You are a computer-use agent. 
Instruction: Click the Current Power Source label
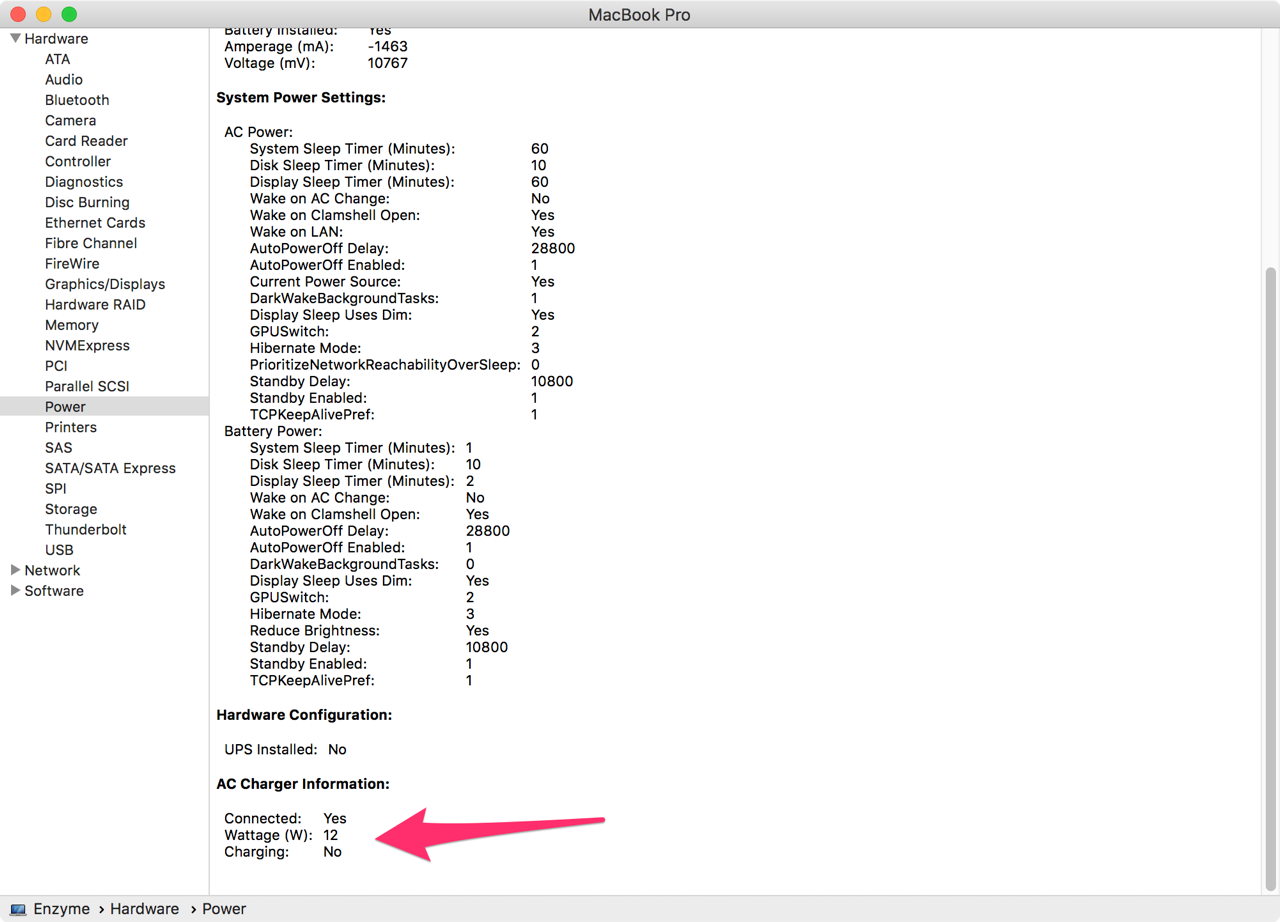click(325, 282)
